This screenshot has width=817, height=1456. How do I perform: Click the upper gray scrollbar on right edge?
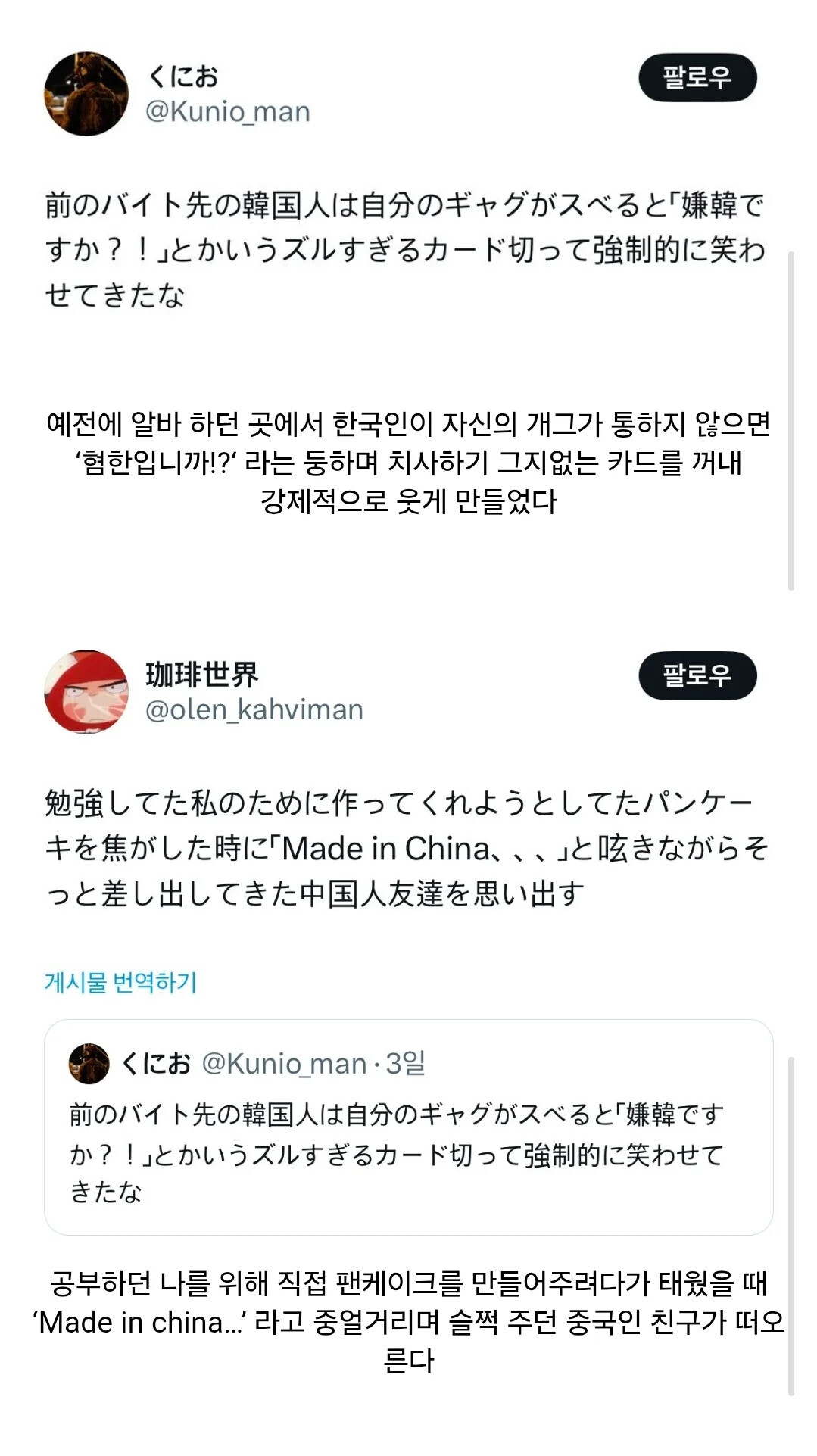791,421
